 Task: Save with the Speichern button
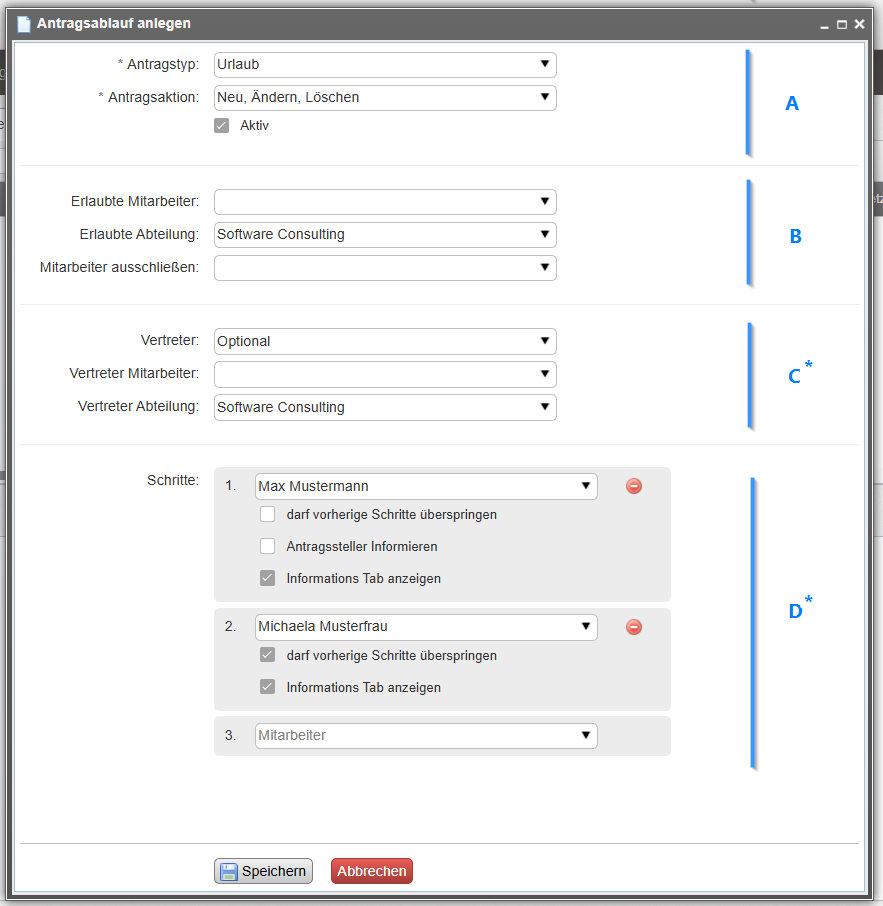[x=264, y=871]
